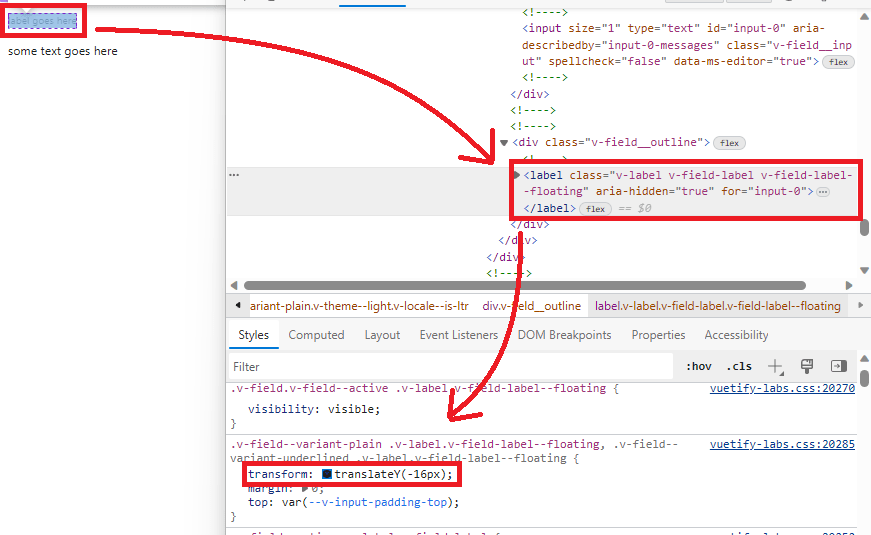Switch to the Accessibility tab
The width and height of the screenshot is (871, 535).
point(737,335)
